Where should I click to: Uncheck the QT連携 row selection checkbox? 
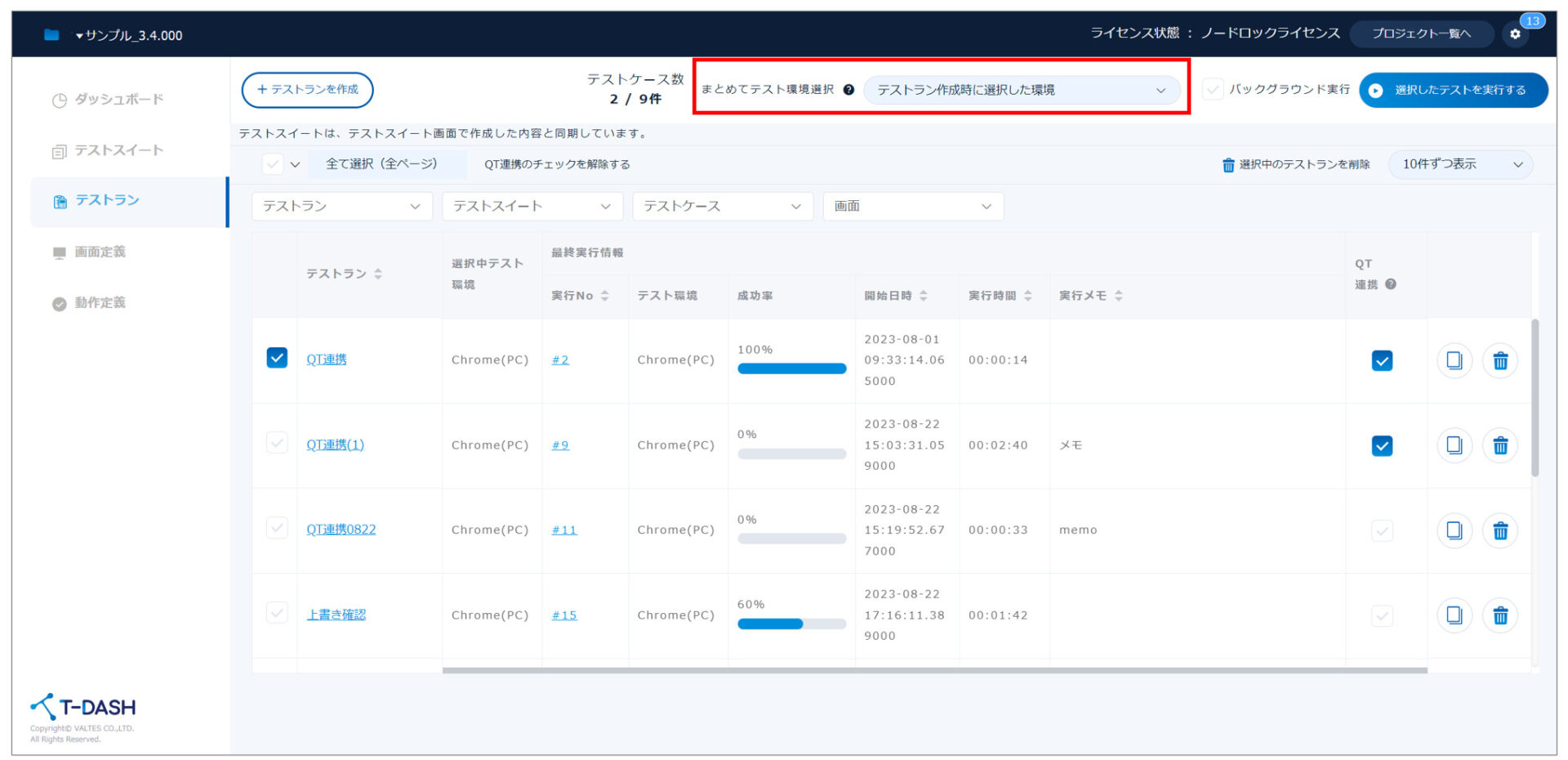pyautogui.click(x=277, y=358)
